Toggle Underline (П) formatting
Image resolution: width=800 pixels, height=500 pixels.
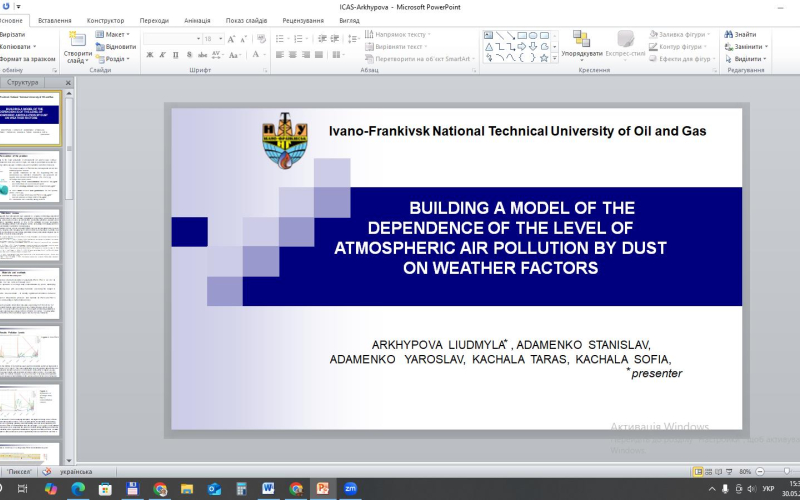pyautogui.click(x=176, y=55)
